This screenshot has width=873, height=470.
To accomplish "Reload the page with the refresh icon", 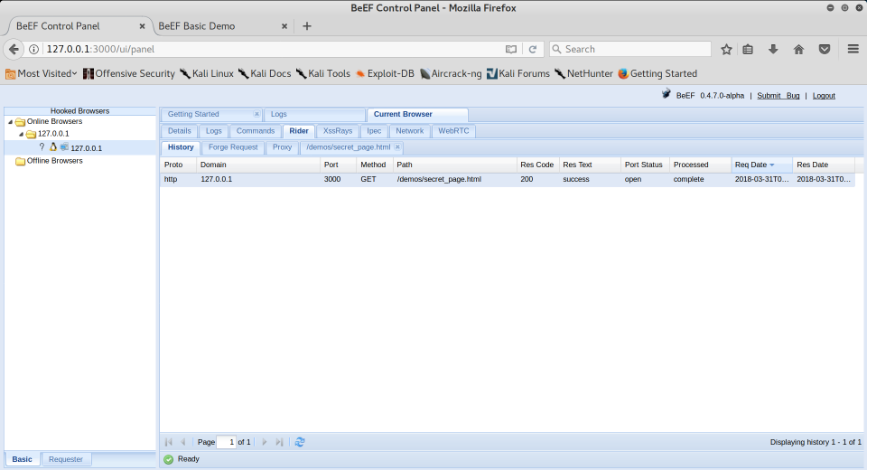I will [x=532, y=49].
